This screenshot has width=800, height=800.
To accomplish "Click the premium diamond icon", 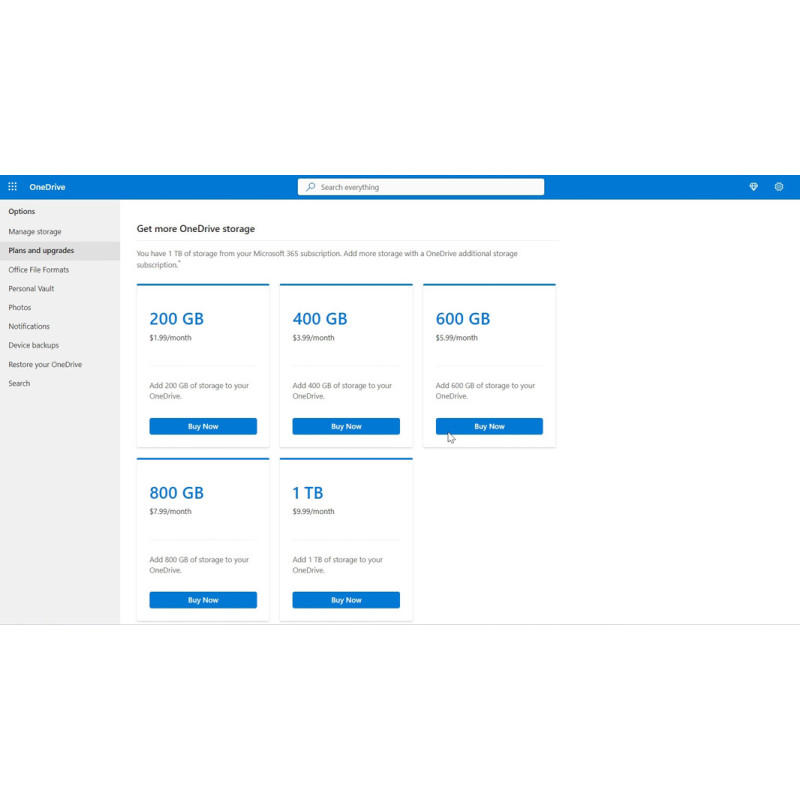I will [754, 187].
